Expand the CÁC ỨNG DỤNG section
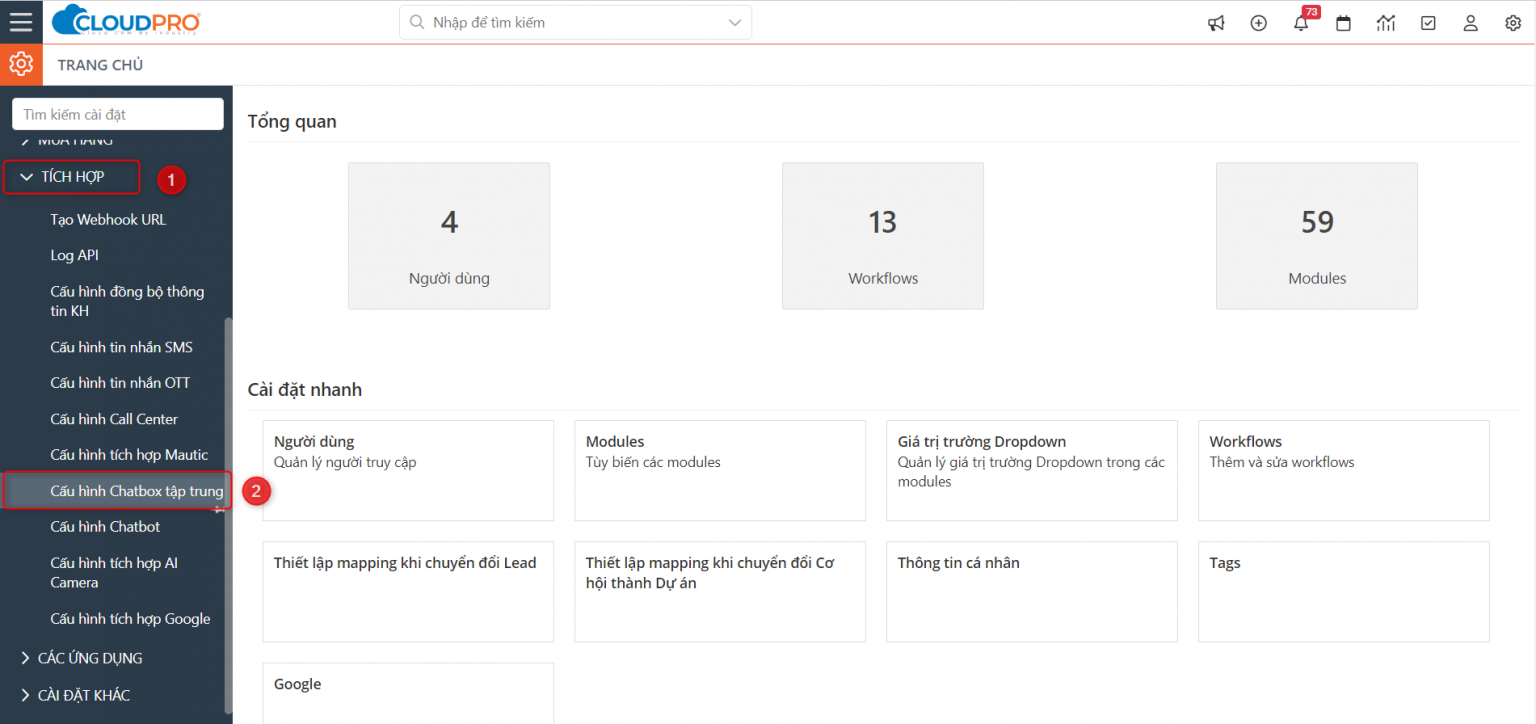 pyautogui.click(x=83, y=658)
